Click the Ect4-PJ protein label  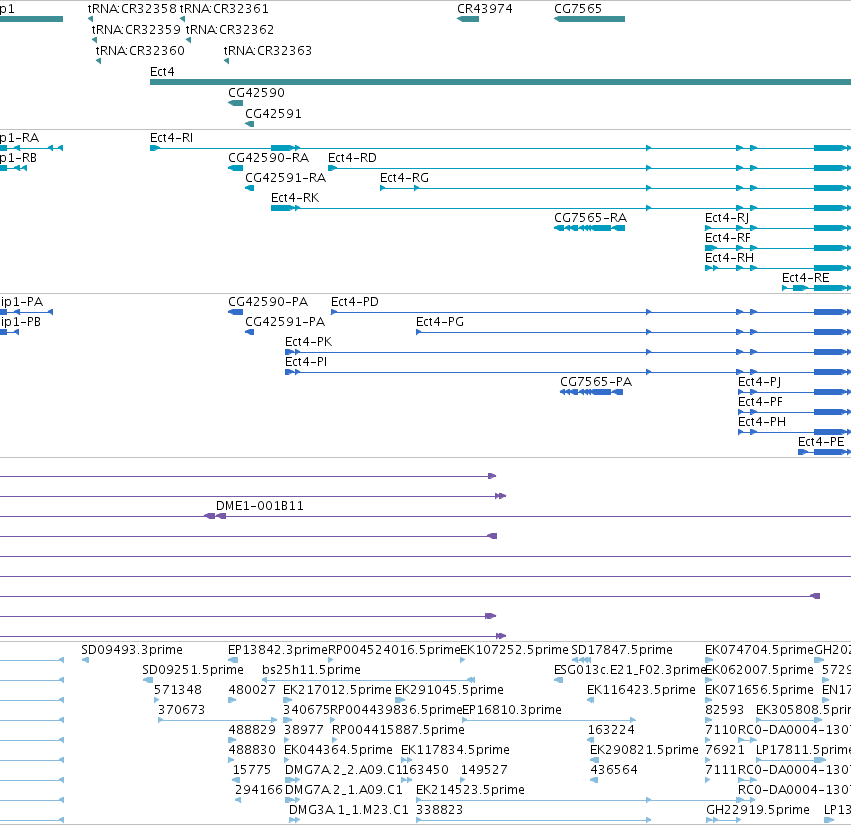[x=759, y=382]
